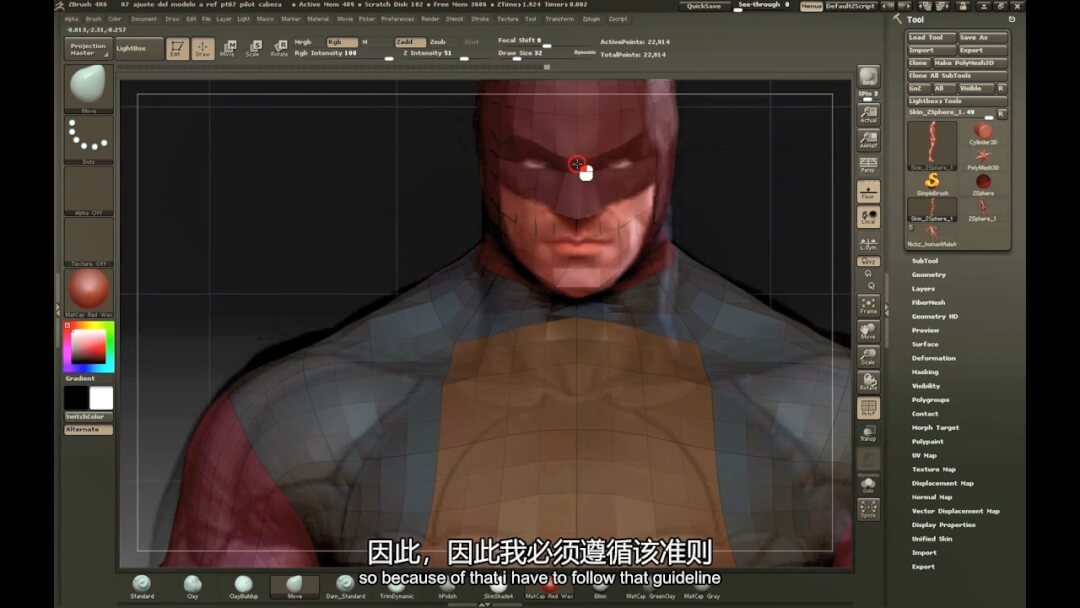Screen dimensions: 1080x608
Task: Click the Save As button
Action: click(x=983, y=37)
